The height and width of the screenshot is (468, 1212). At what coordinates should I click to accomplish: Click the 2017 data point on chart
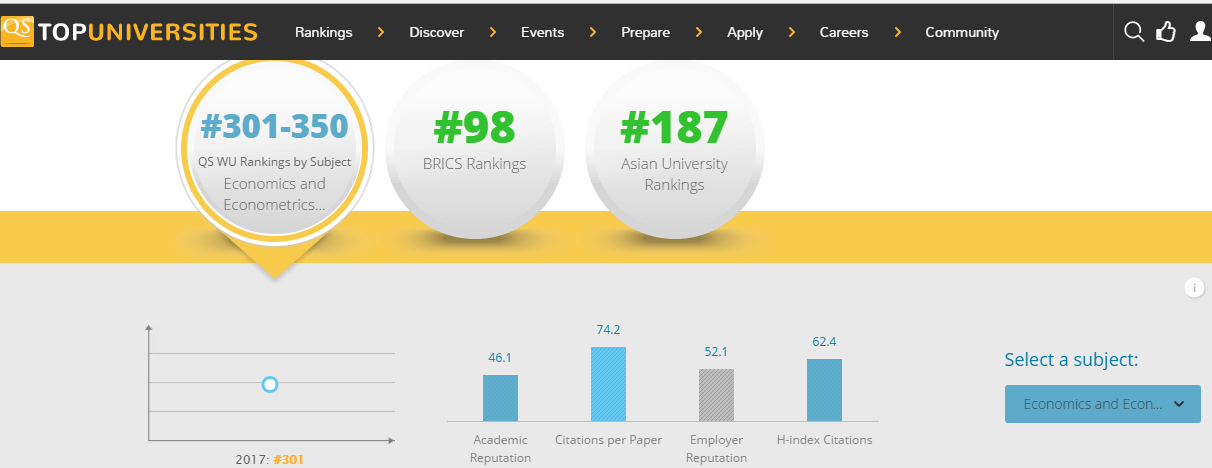(269, 384)
